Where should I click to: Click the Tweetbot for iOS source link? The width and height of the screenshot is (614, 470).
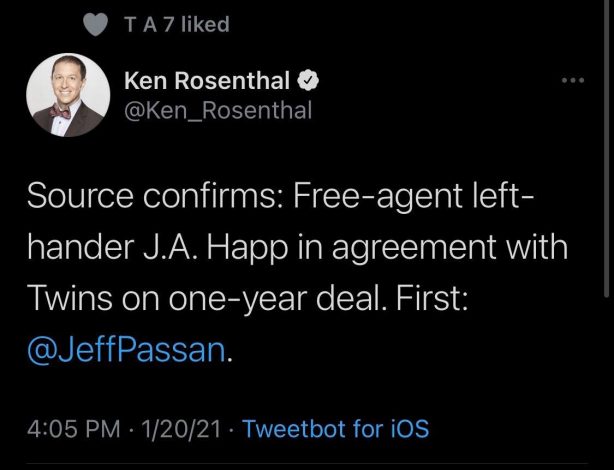pyautogui.click(x=336, y=430)
